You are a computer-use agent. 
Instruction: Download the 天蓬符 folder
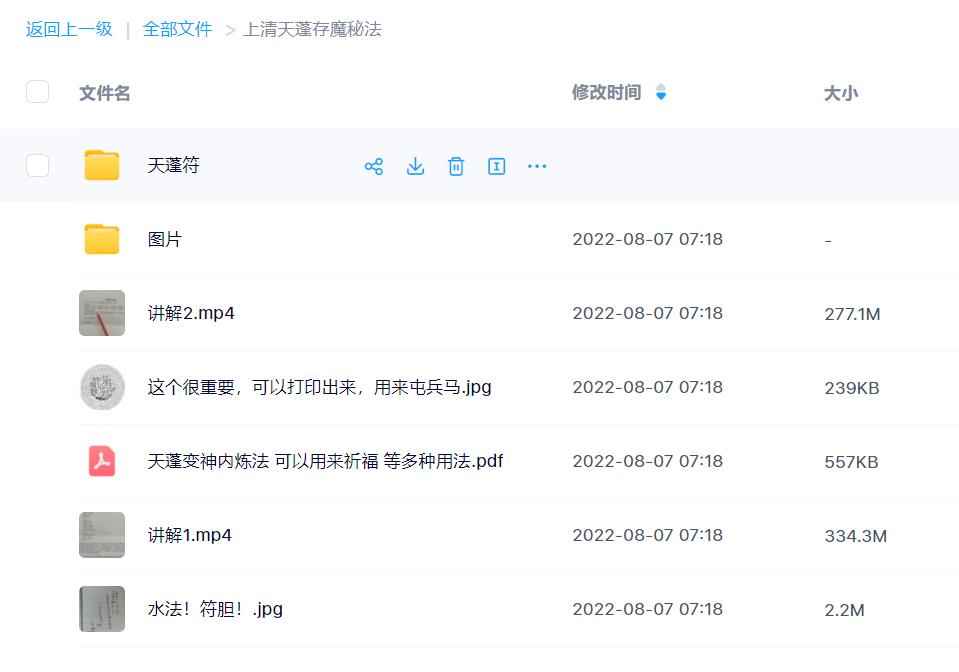coord(415,166)
